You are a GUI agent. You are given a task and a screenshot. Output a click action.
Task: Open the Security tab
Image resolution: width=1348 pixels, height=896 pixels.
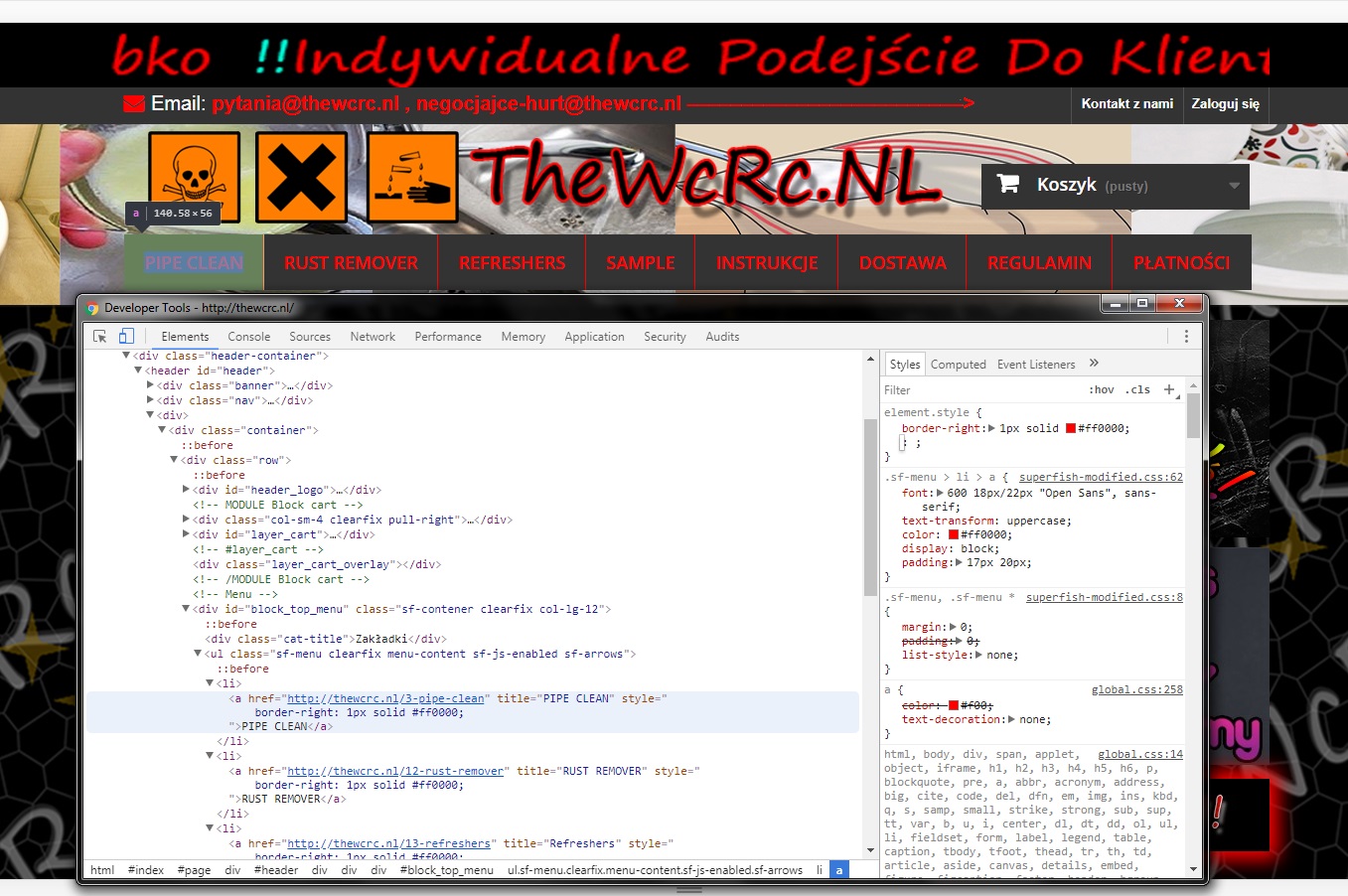click(665, 337)
